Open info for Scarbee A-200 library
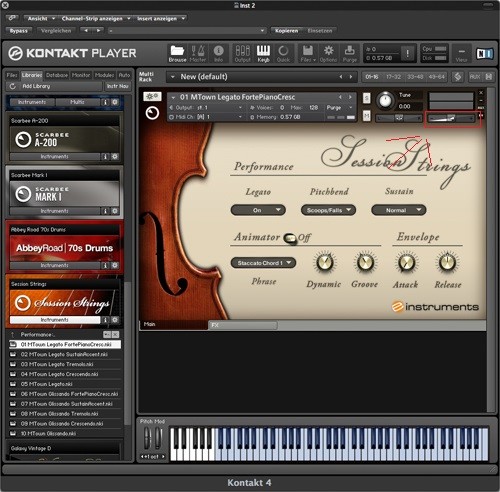This screenshot has width=500, height=492. (105, 156)
